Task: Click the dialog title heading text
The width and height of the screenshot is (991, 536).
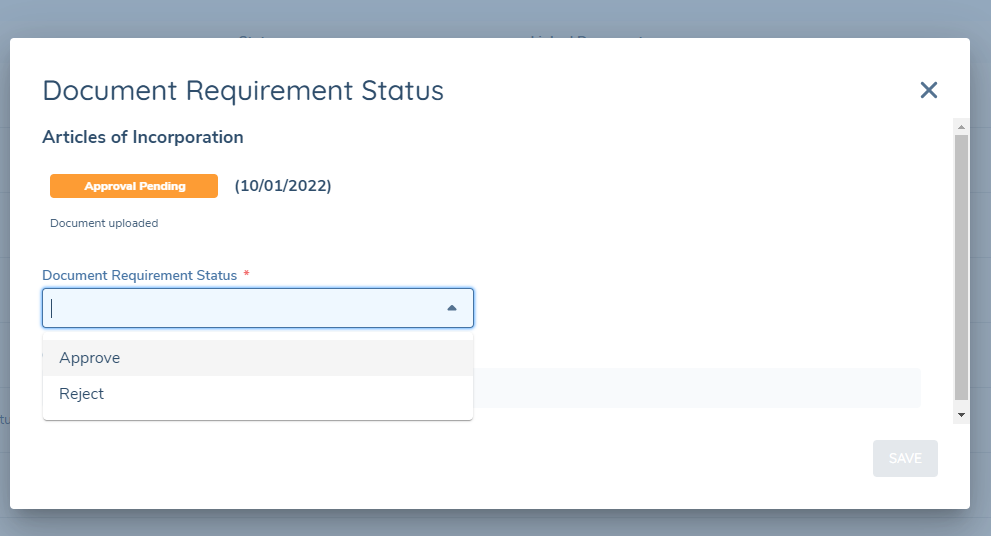Action: [x=243, y=91]
